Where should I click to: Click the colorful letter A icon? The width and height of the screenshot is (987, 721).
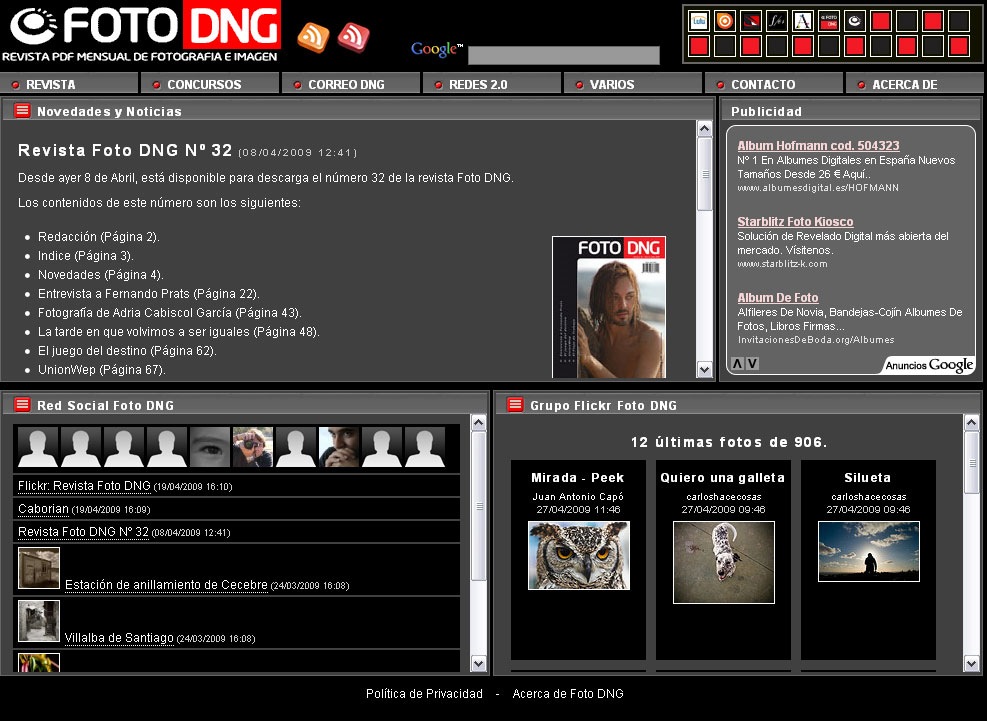[803, 21]
